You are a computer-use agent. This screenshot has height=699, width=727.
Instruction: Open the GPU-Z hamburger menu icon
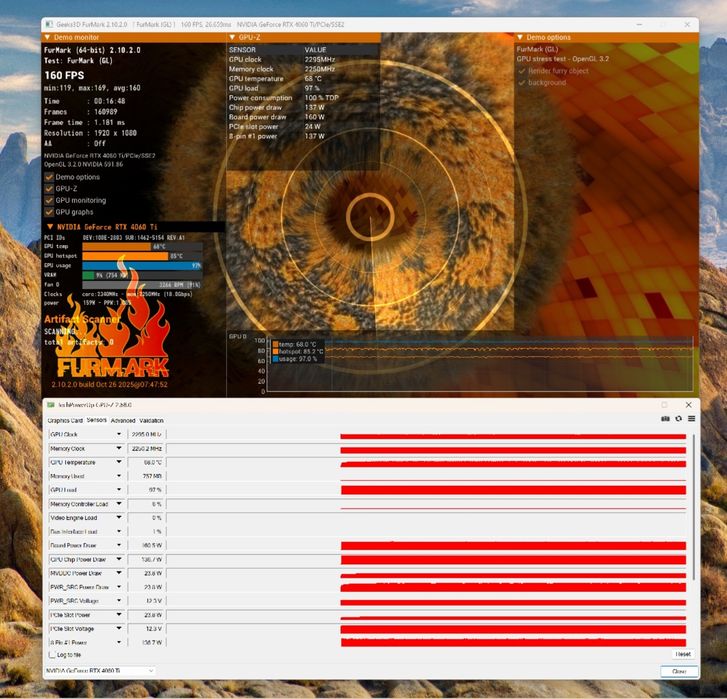pos(691,419)
